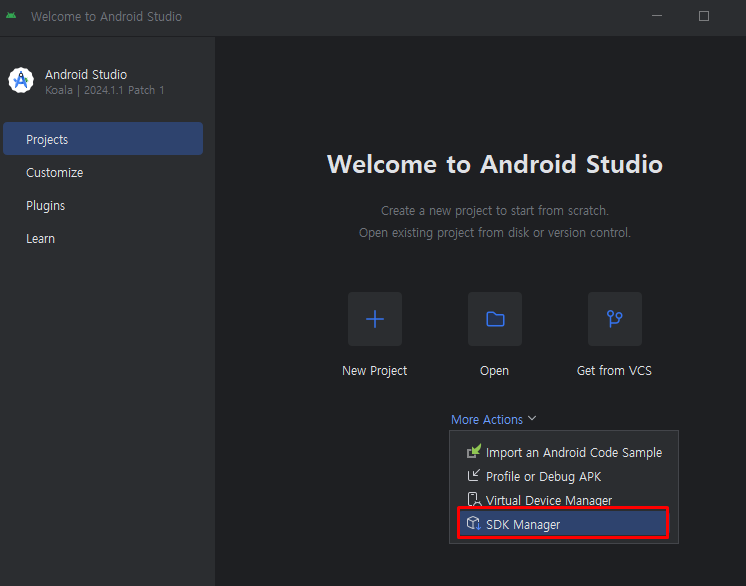
Task: Click the New Project plus icon
Action: click(x=375, y=319)
